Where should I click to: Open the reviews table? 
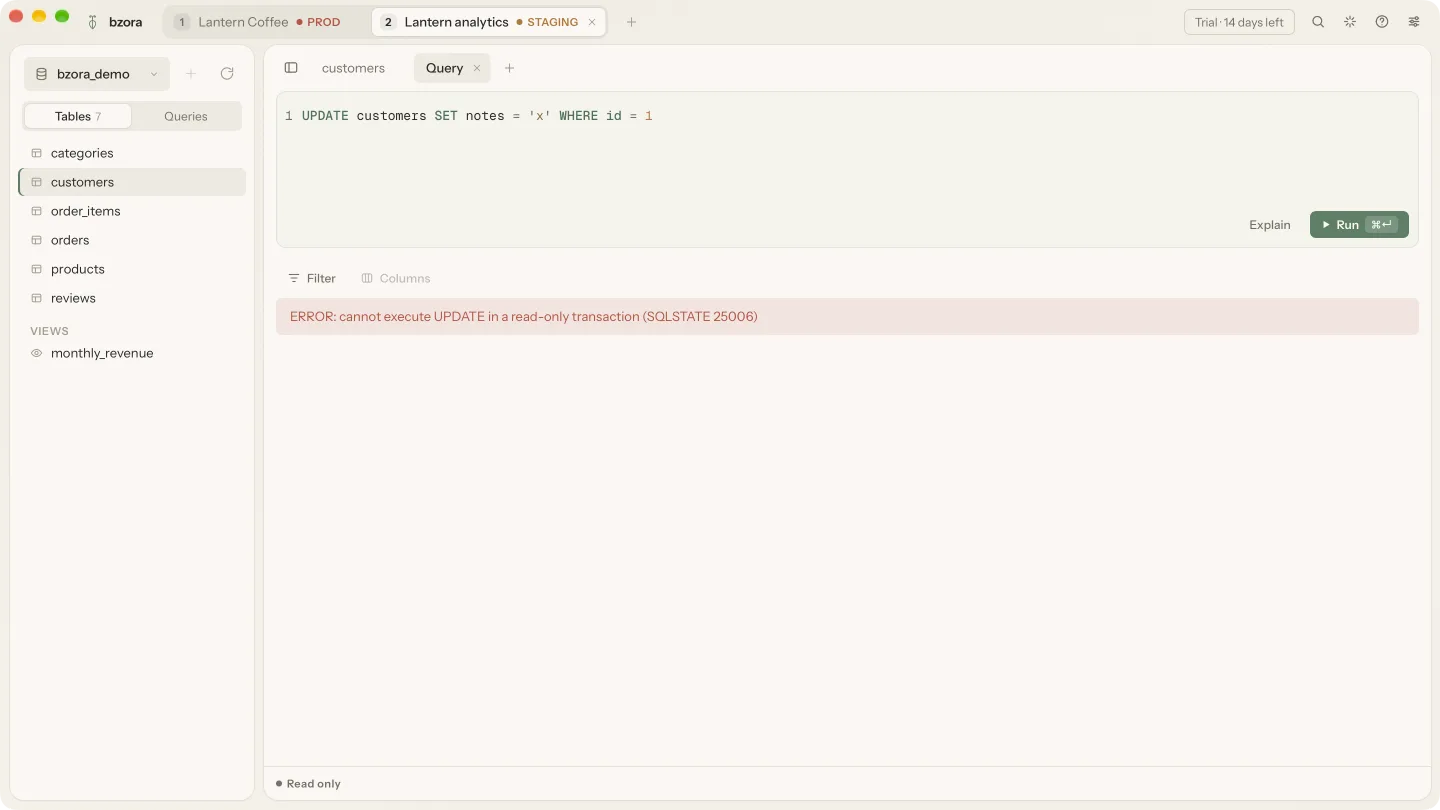(132, 298)
